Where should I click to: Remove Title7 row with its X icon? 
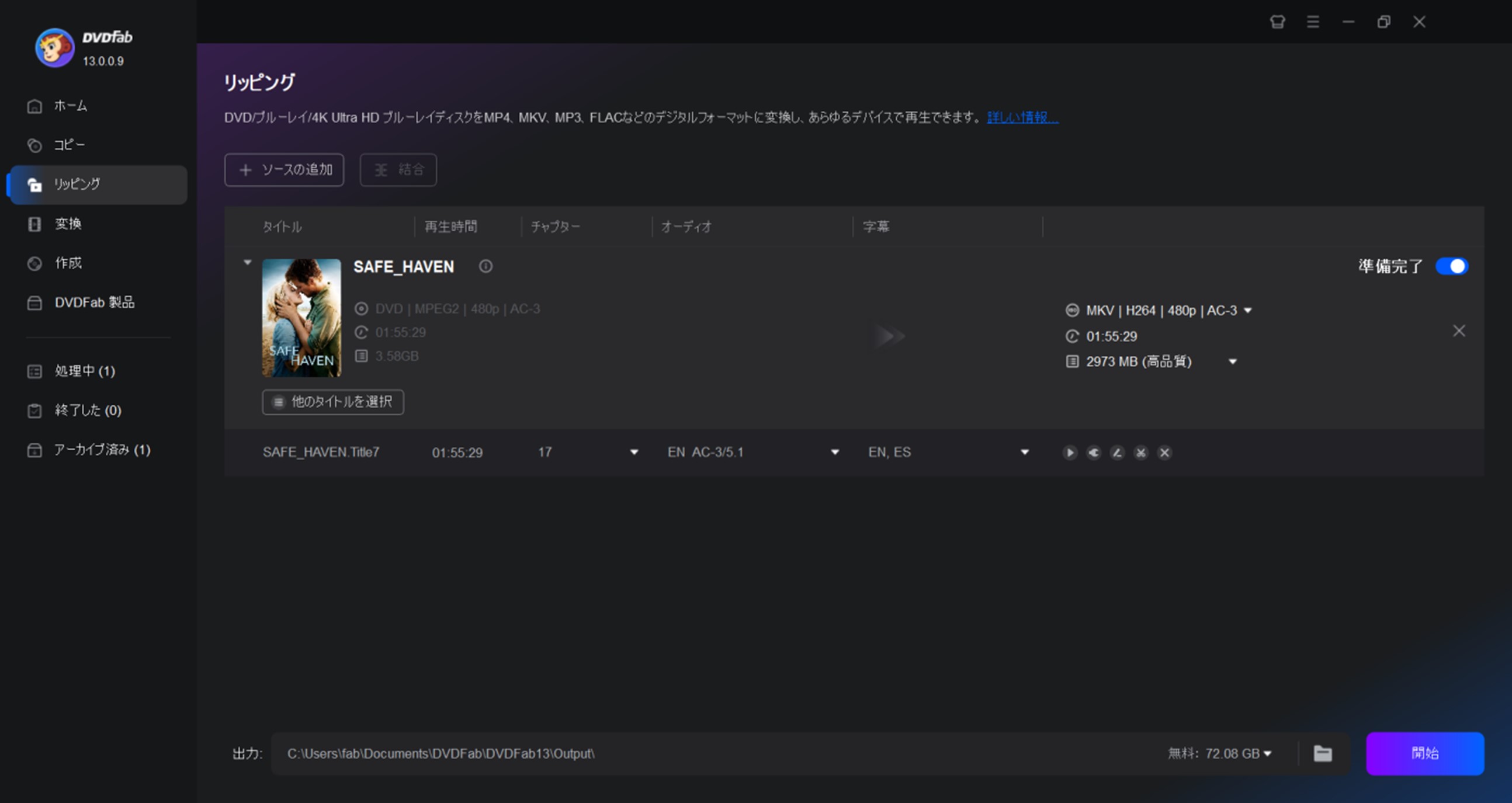(1164, 452)
